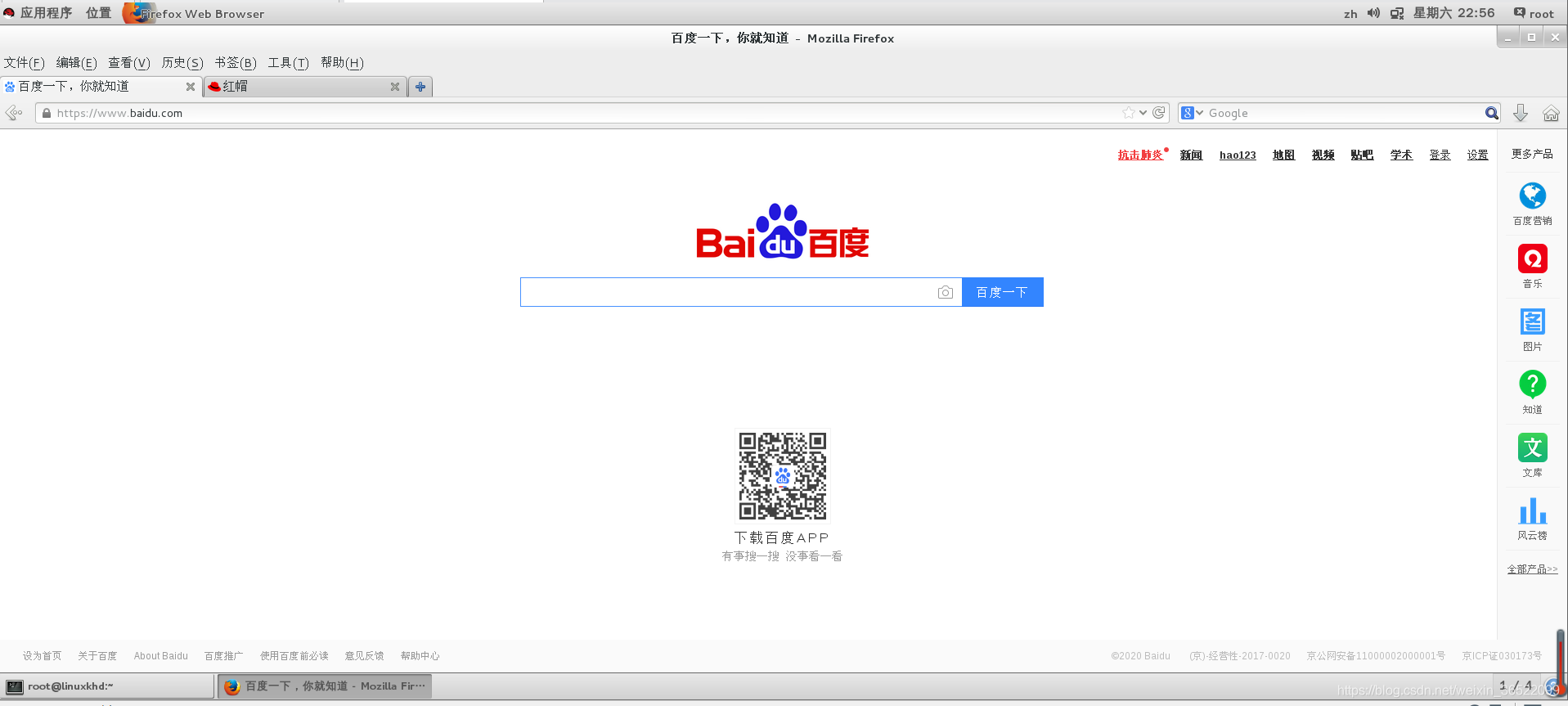Screen dimensions: 1568x706
Task: Click the 全部产品>> link
Action: coord(1532,569)
